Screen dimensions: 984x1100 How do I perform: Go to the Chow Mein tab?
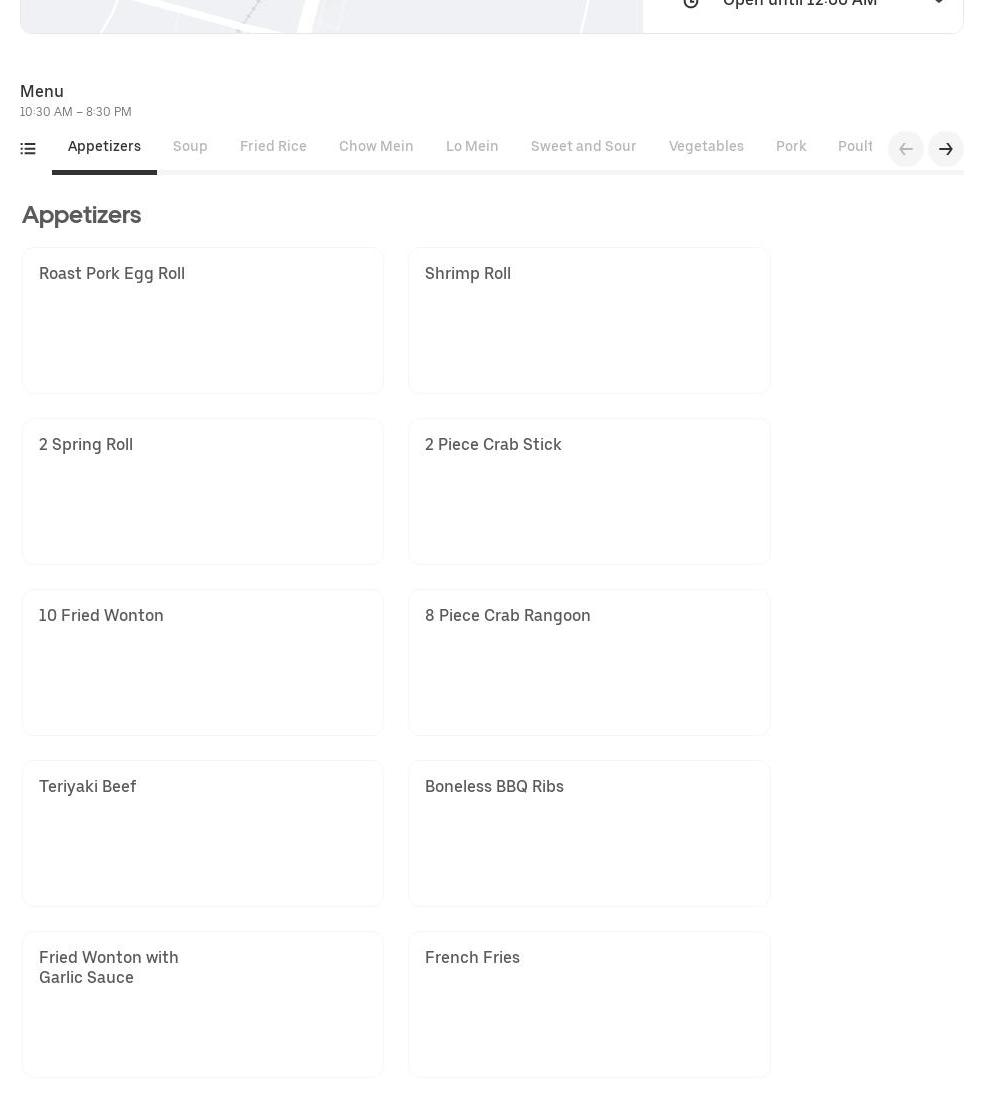tap(376, 147)
